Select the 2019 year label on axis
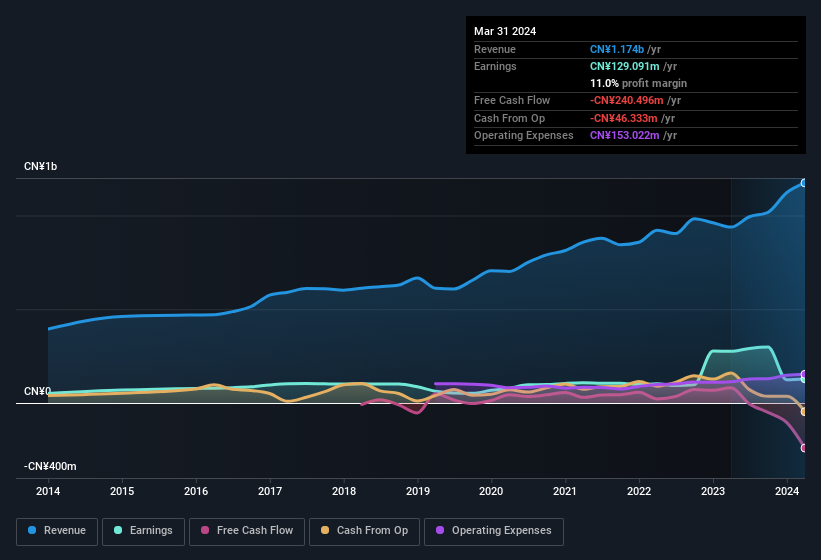Viewport: 821px width, 560px height. (x=418, y=491)
